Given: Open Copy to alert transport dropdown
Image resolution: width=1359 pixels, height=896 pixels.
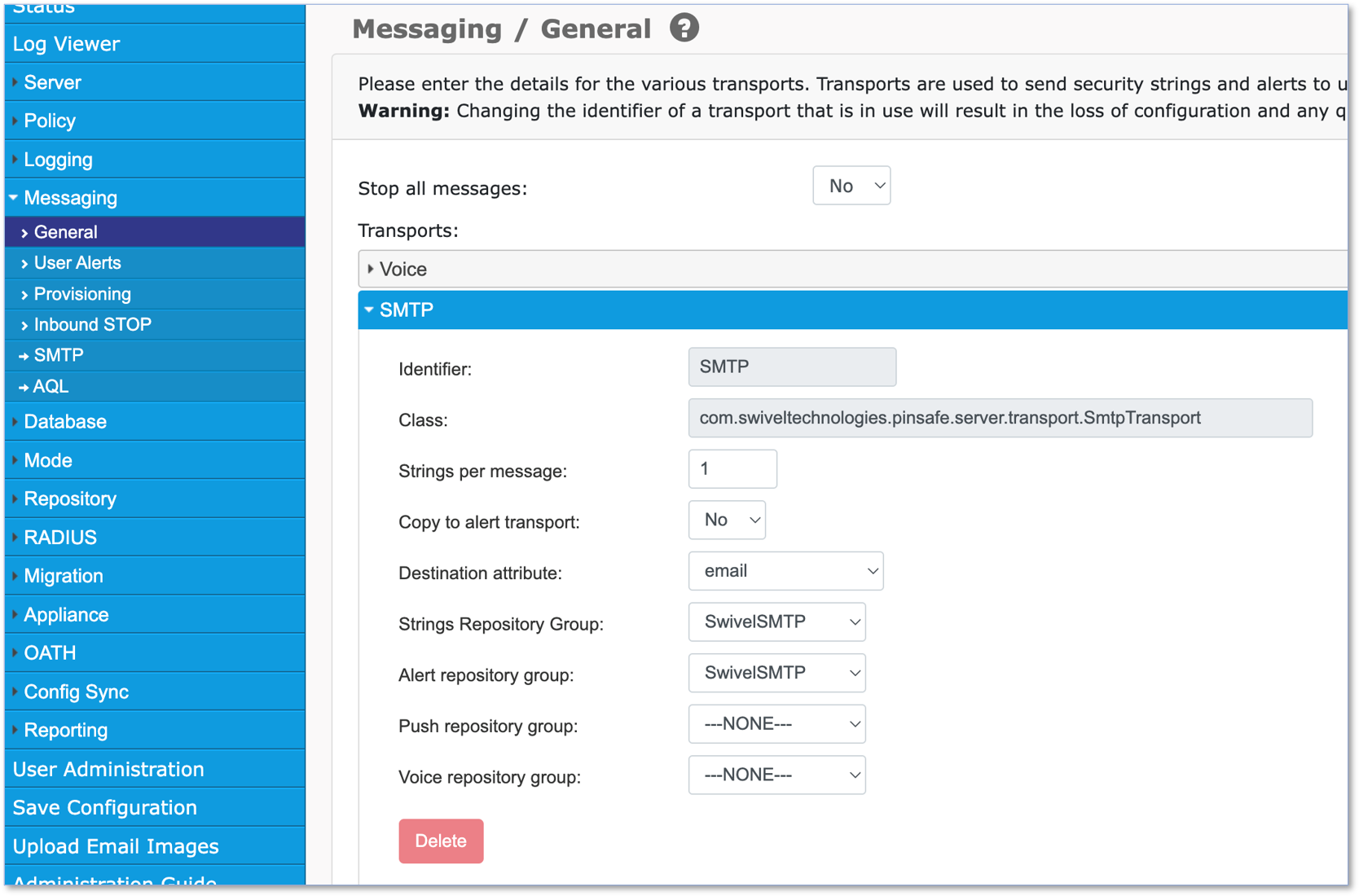Looking at the screenshot, I should (727, 520).
